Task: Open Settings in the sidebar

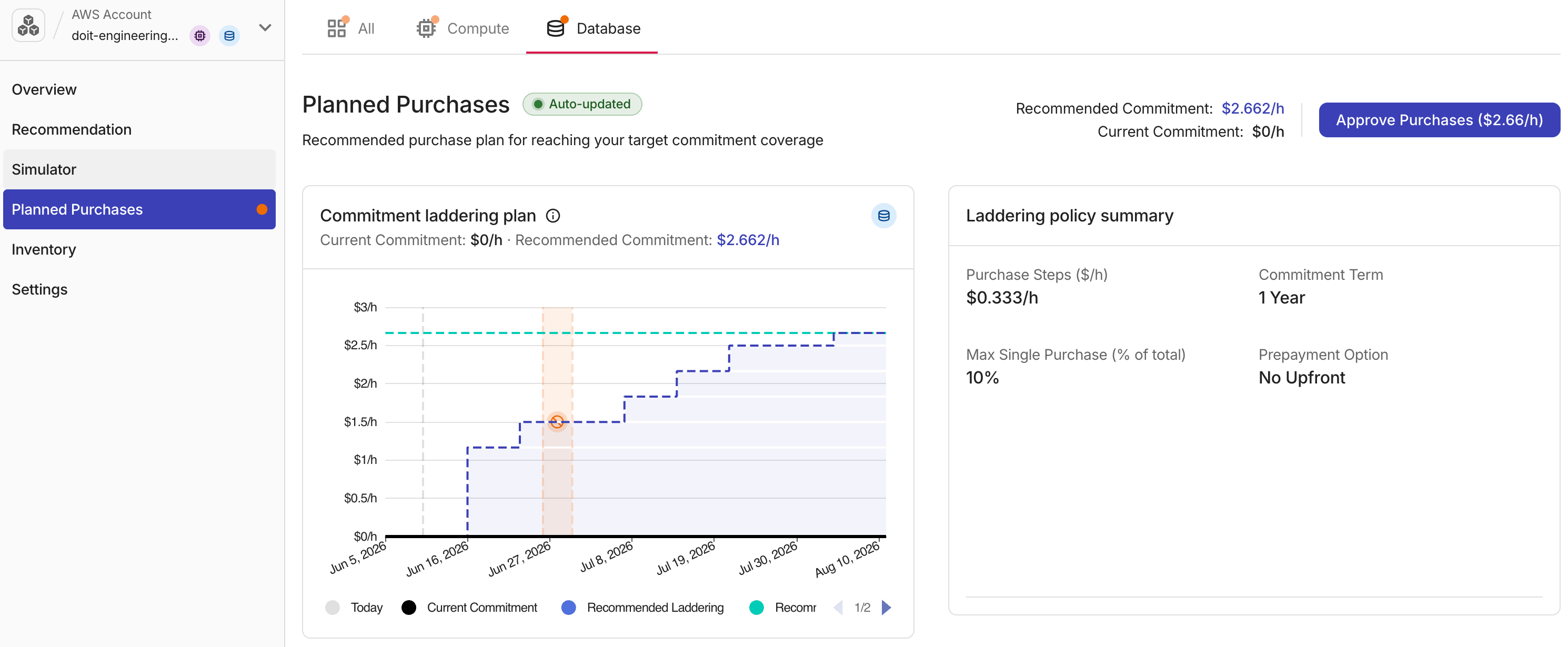Action: (x=139, y=289)
